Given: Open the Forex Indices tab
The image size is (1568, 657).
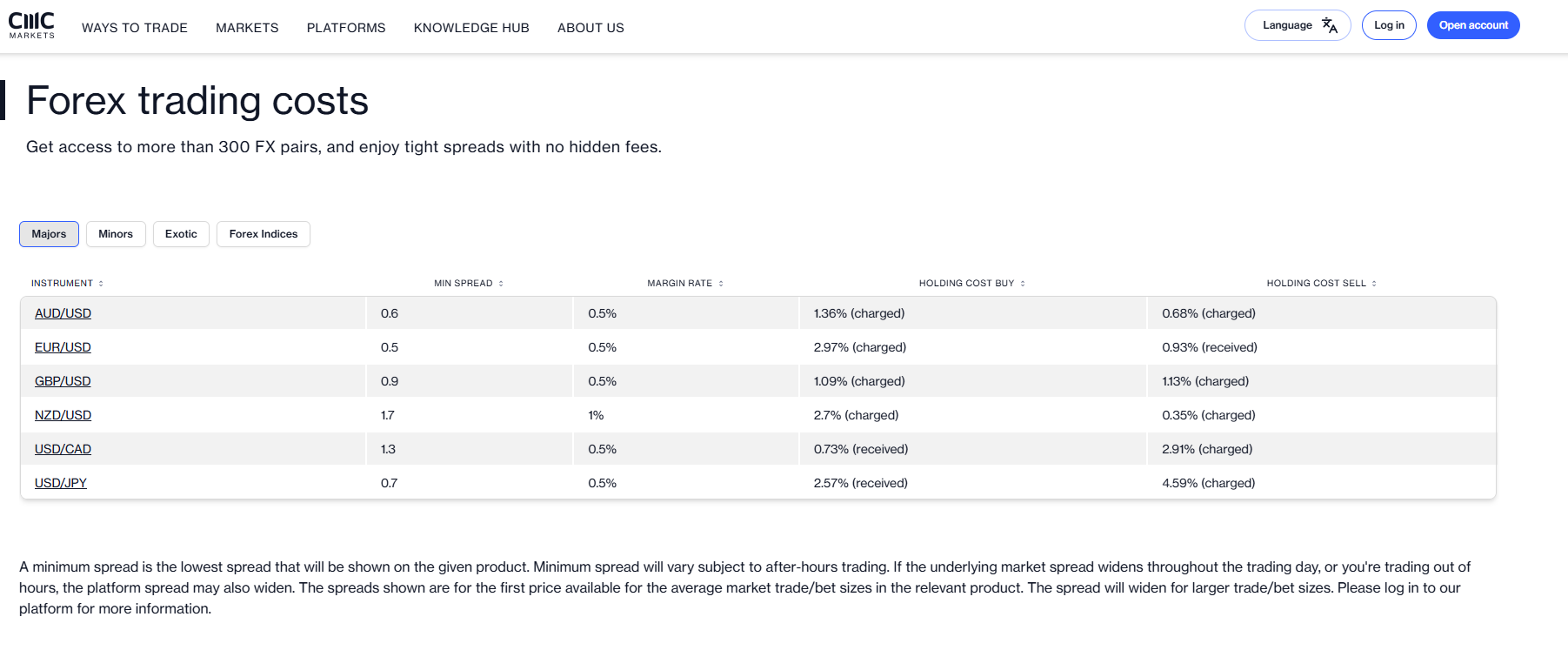Looking at the screenshot, I should (x=263, y=234).
